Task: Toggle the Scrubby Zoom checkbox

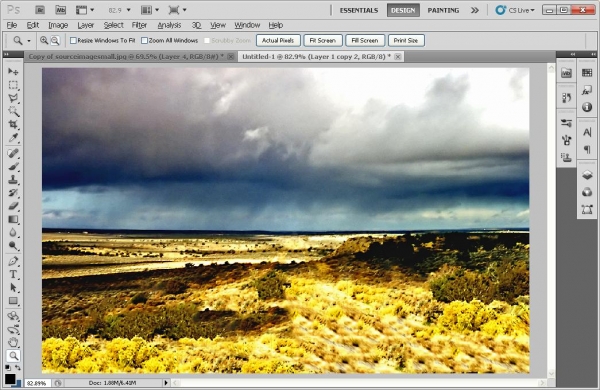Action: 207,40
